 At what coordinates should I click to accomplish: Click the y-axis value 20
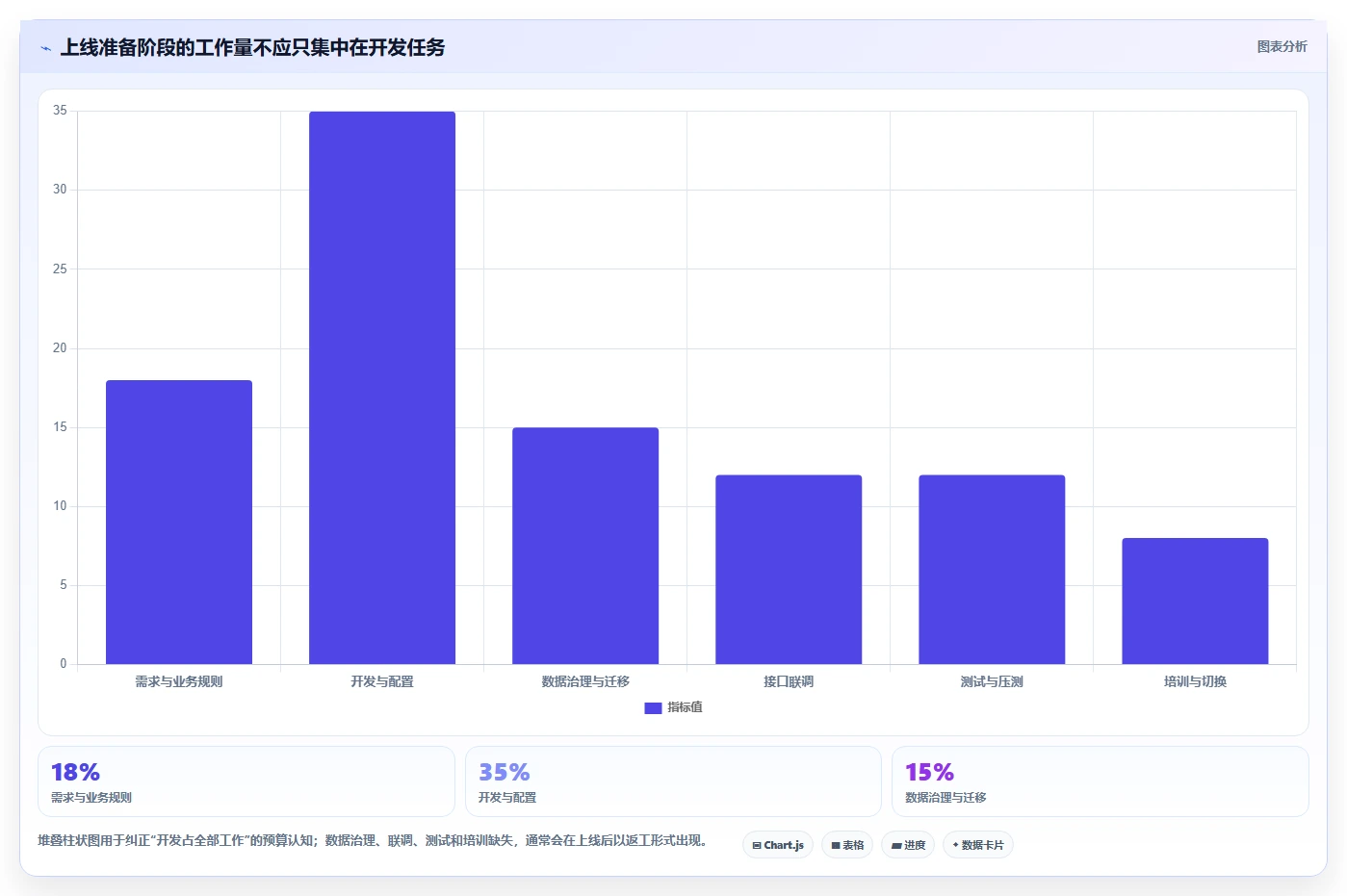point(60,348)
